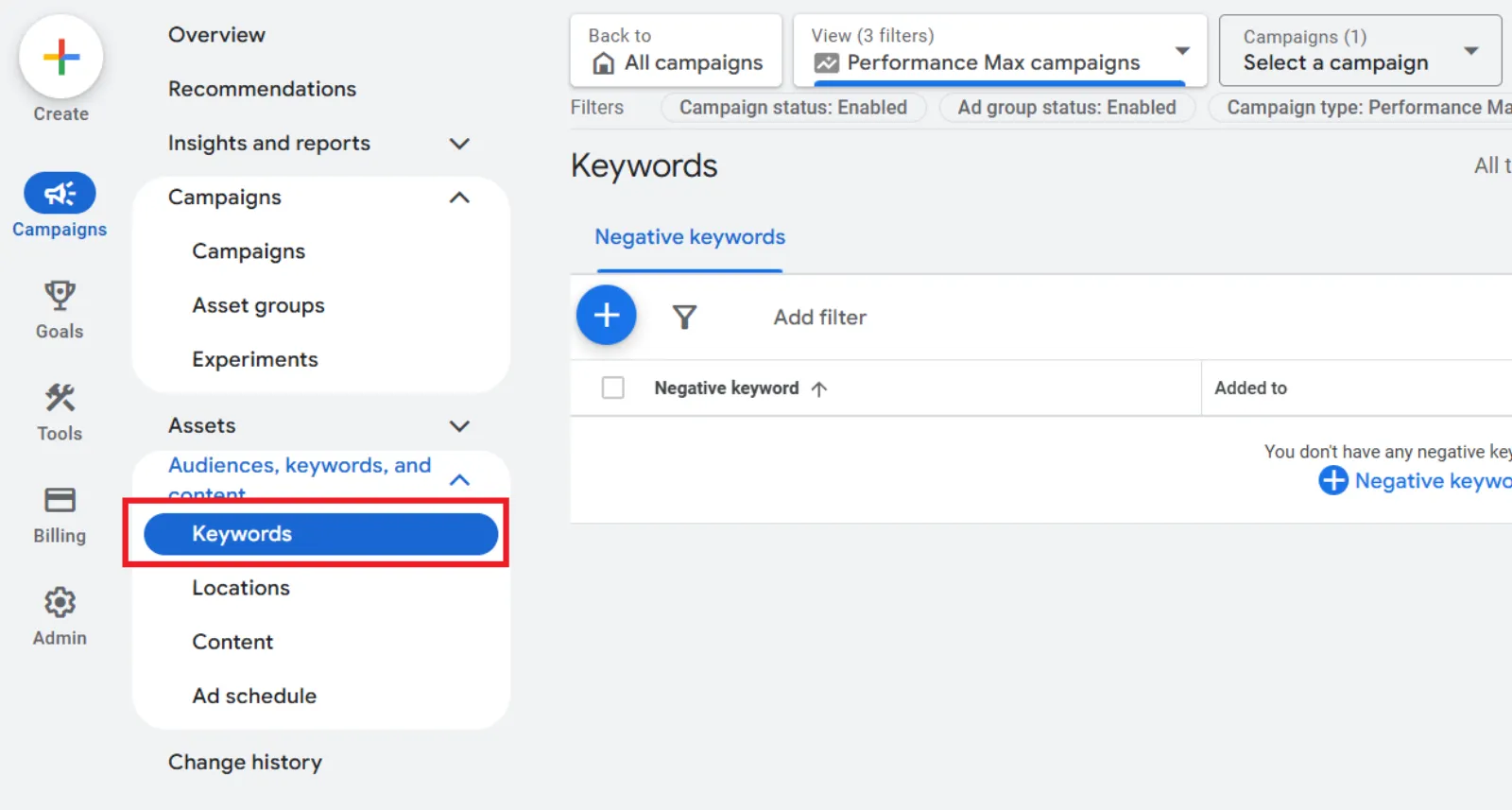Click the Added to column header
This screenshot has height=810, width=1512.
click(1250, 388)
